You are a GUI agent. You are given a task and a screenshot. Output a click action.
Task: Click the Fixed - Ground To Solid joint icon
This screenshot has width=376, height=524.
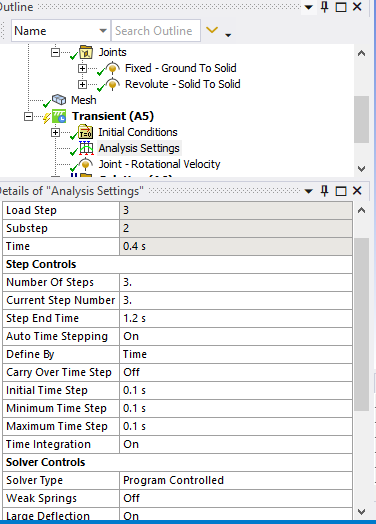point(113,68)
